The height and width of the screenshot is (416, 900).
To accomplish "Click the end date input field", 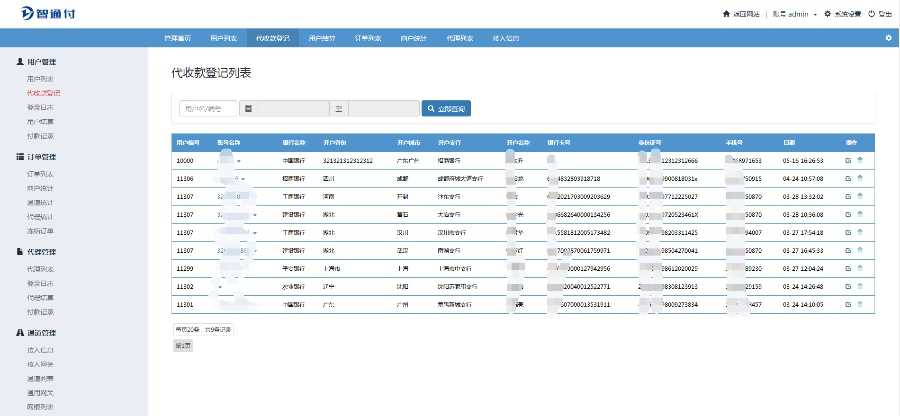I will point(383,108).
